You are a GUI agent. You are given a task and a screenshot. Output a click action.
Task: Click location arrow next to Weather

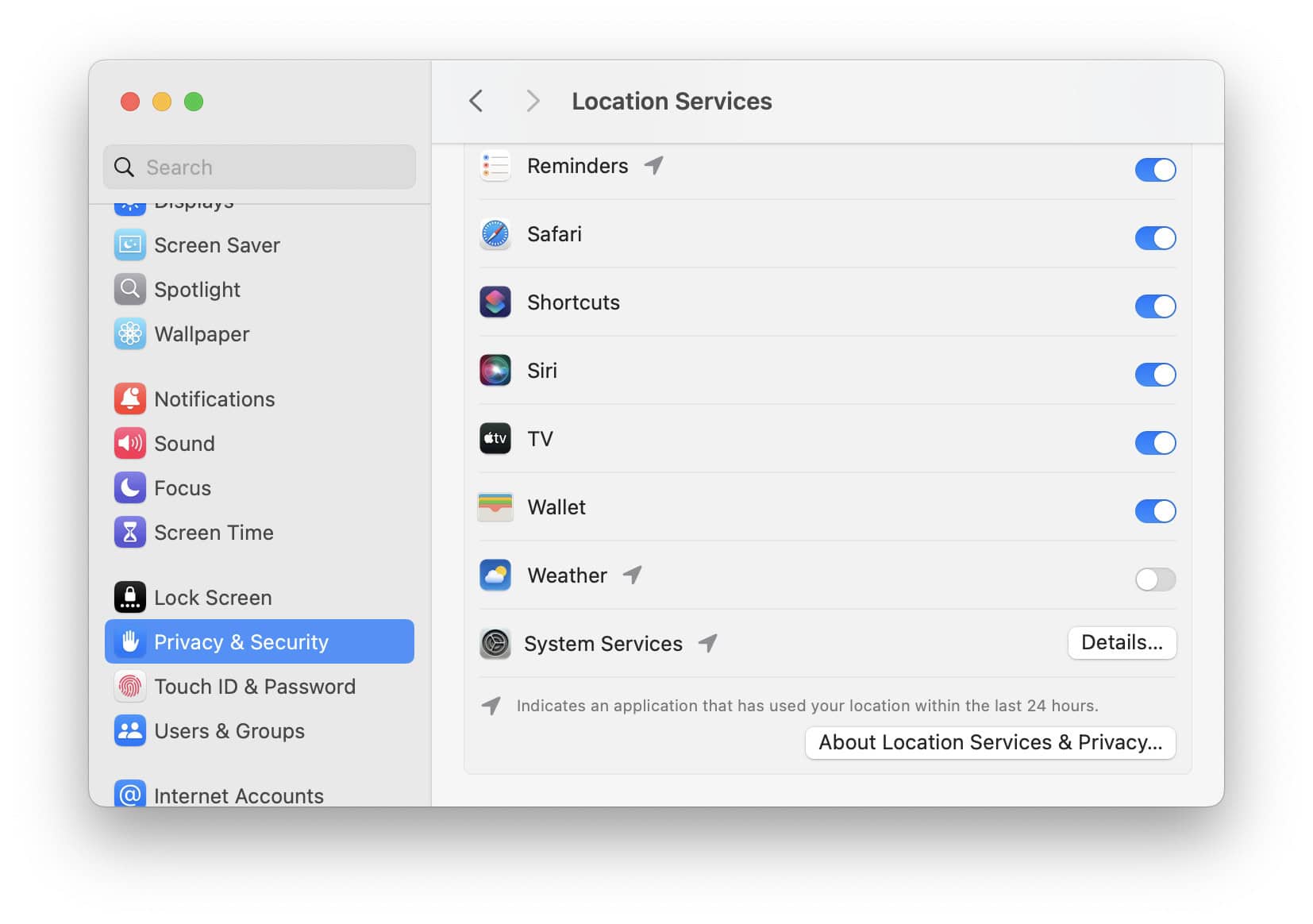pyautogui.click(x=632, y=575)
